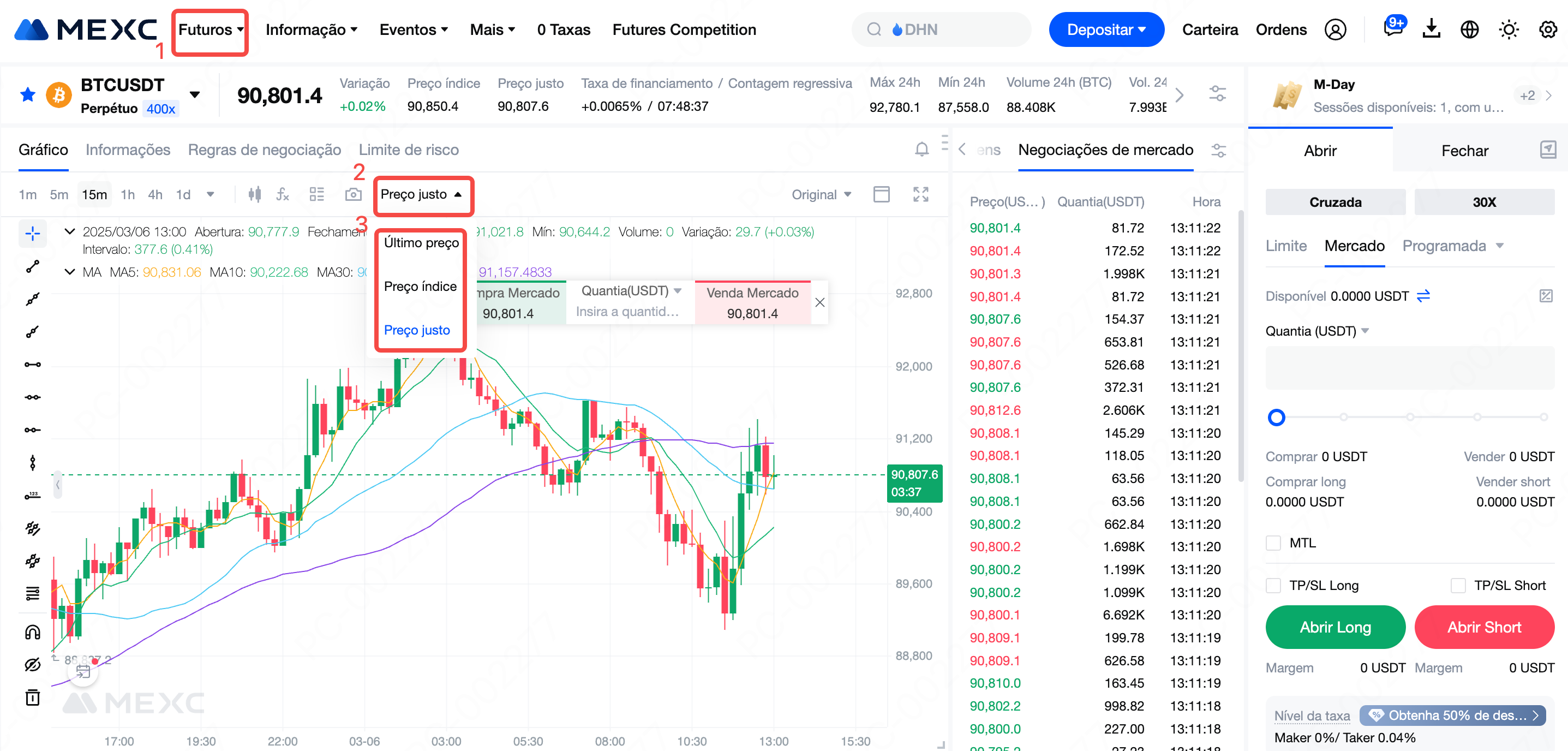This screenshot has width=1568, height=751.
Task: Open the Original chart mode dropdown
Action: [x=821, y=194]
